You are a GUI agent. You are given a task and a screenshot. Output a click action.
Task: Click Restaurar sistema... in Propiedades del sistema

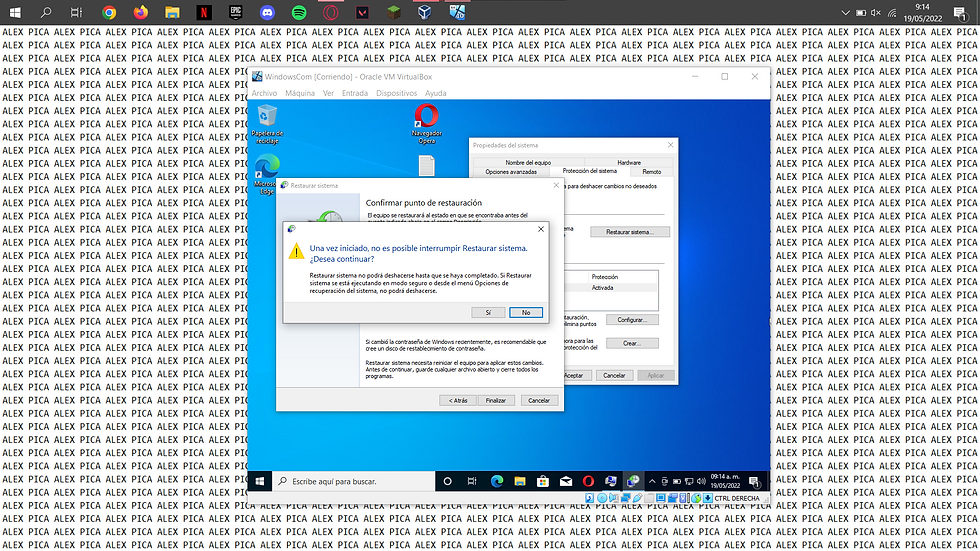(x=629, y=232)
